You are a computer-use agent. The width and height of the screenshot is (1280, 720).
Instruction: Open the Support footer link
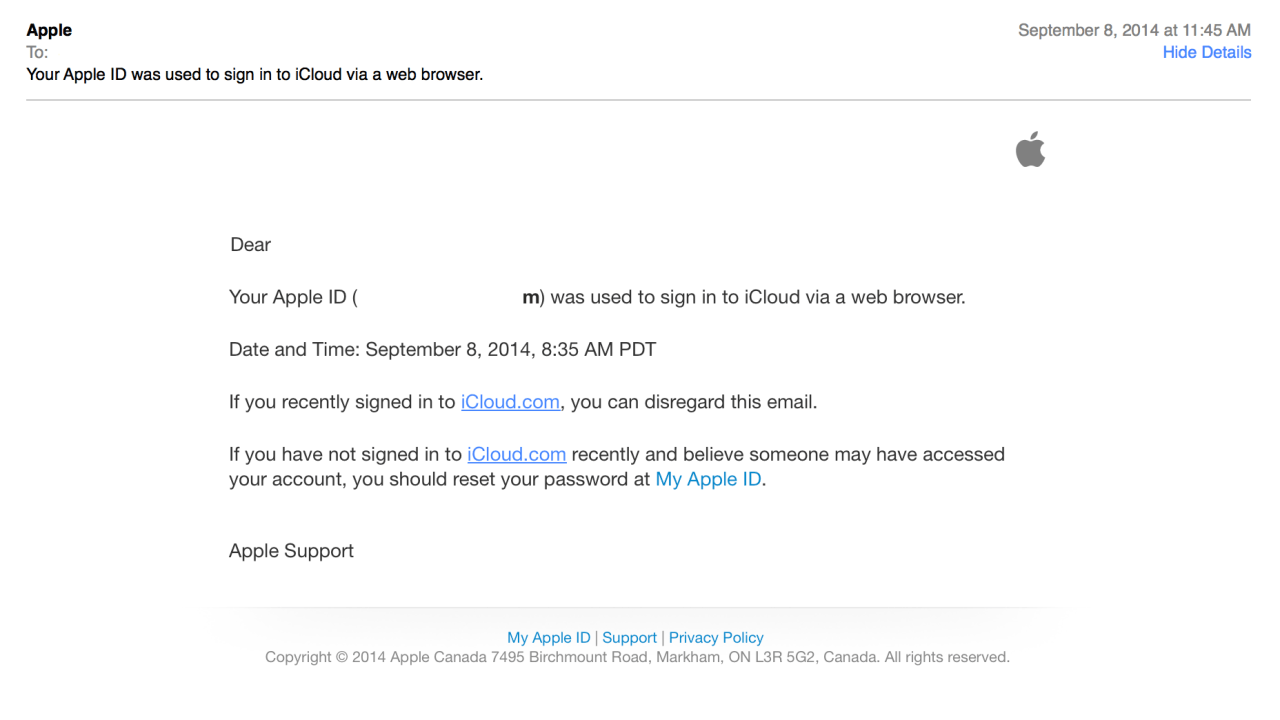(x=629, y=637)
